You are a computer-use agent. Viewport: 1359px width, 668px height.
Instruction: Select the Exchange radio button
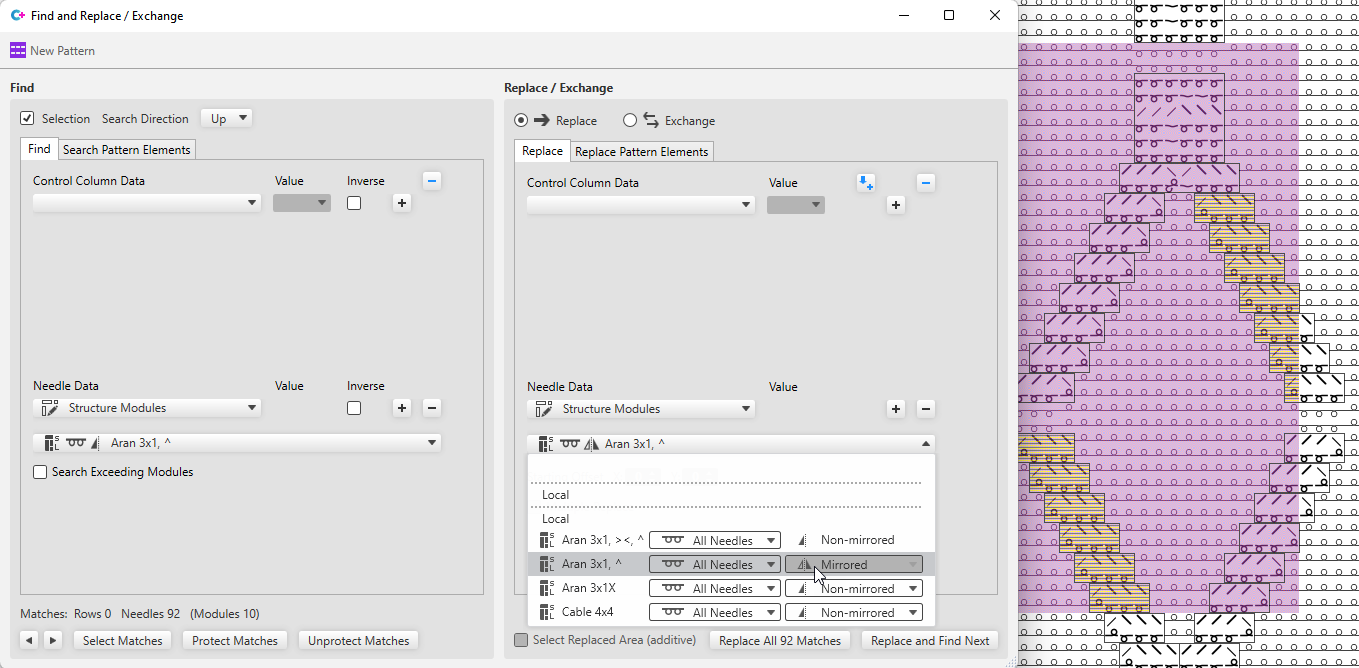[630, 121]
